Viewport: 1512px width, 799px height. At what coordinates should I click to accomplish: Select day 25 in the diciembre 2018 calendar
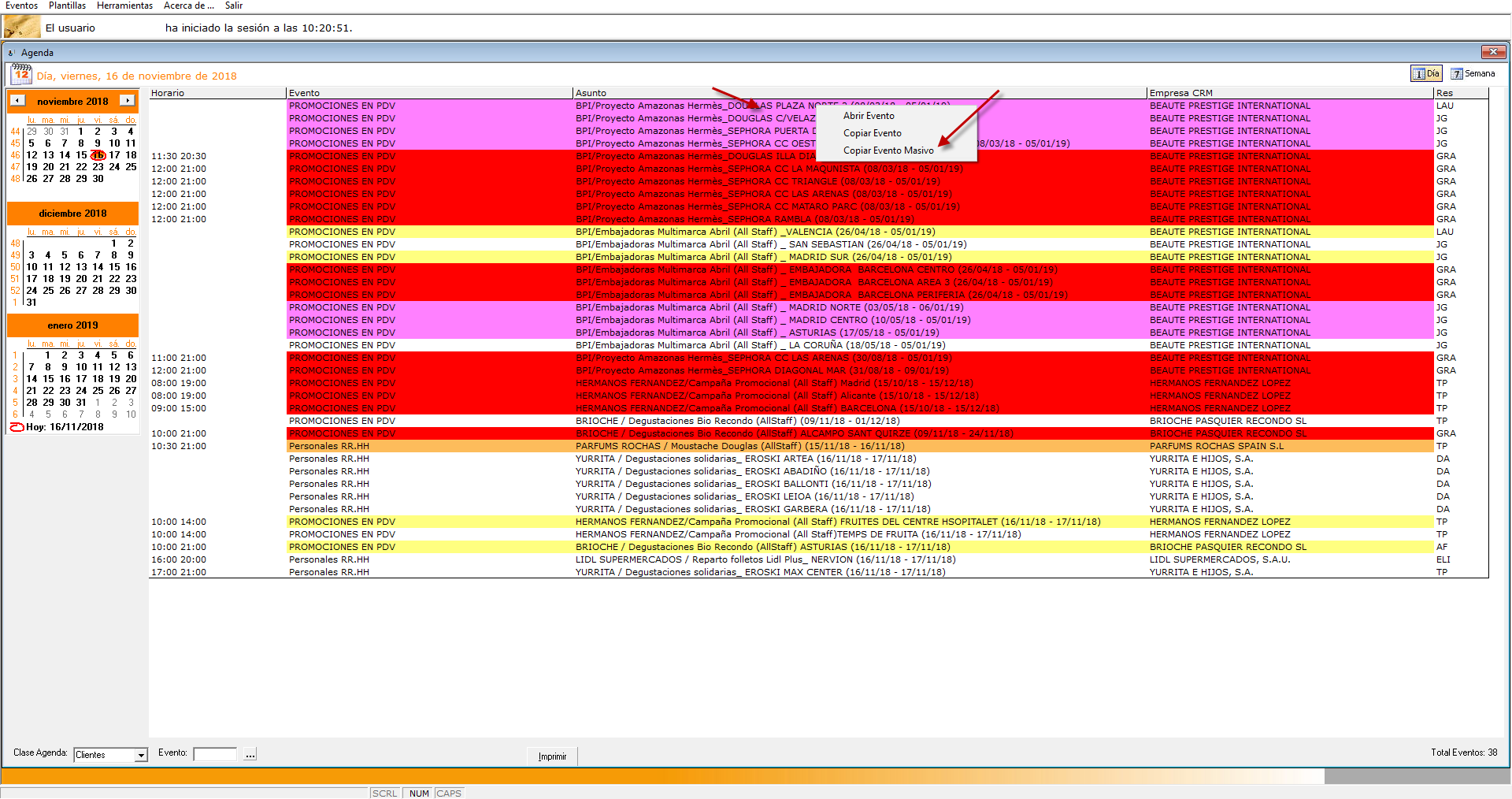48,291
